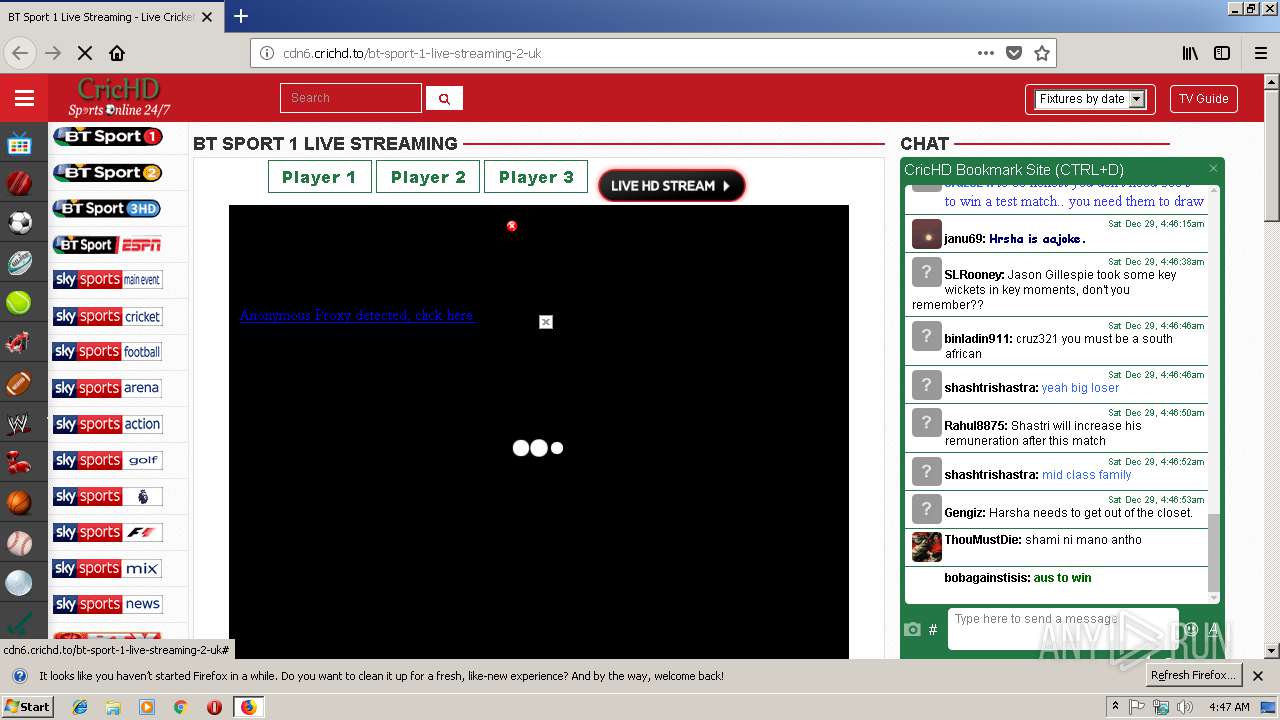Screen dimensions: 1280x720
Task: Open page actions three-dot menu
Action: point(986,53)
